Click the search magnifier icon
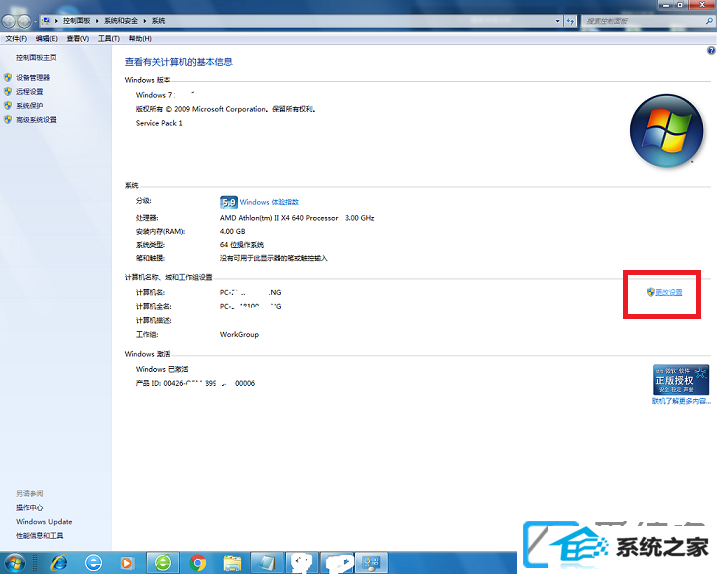Viewport: 717px width, 574px height. tap(709, 21)
